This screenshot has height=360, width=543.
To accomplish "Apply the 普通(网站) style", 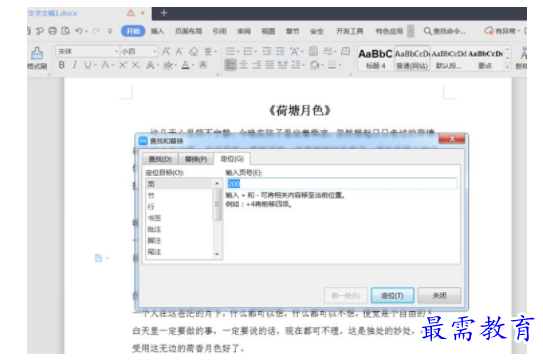I will click(x=412, y=58).
